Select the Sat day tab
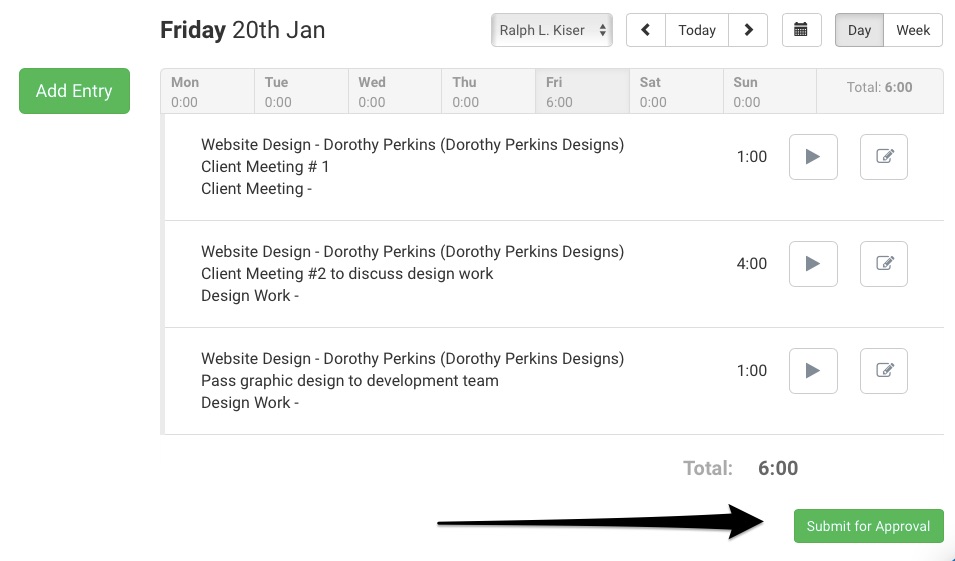The height and width of the screenshot is (561, 955). pyautogui.click(x=675, y=91)
